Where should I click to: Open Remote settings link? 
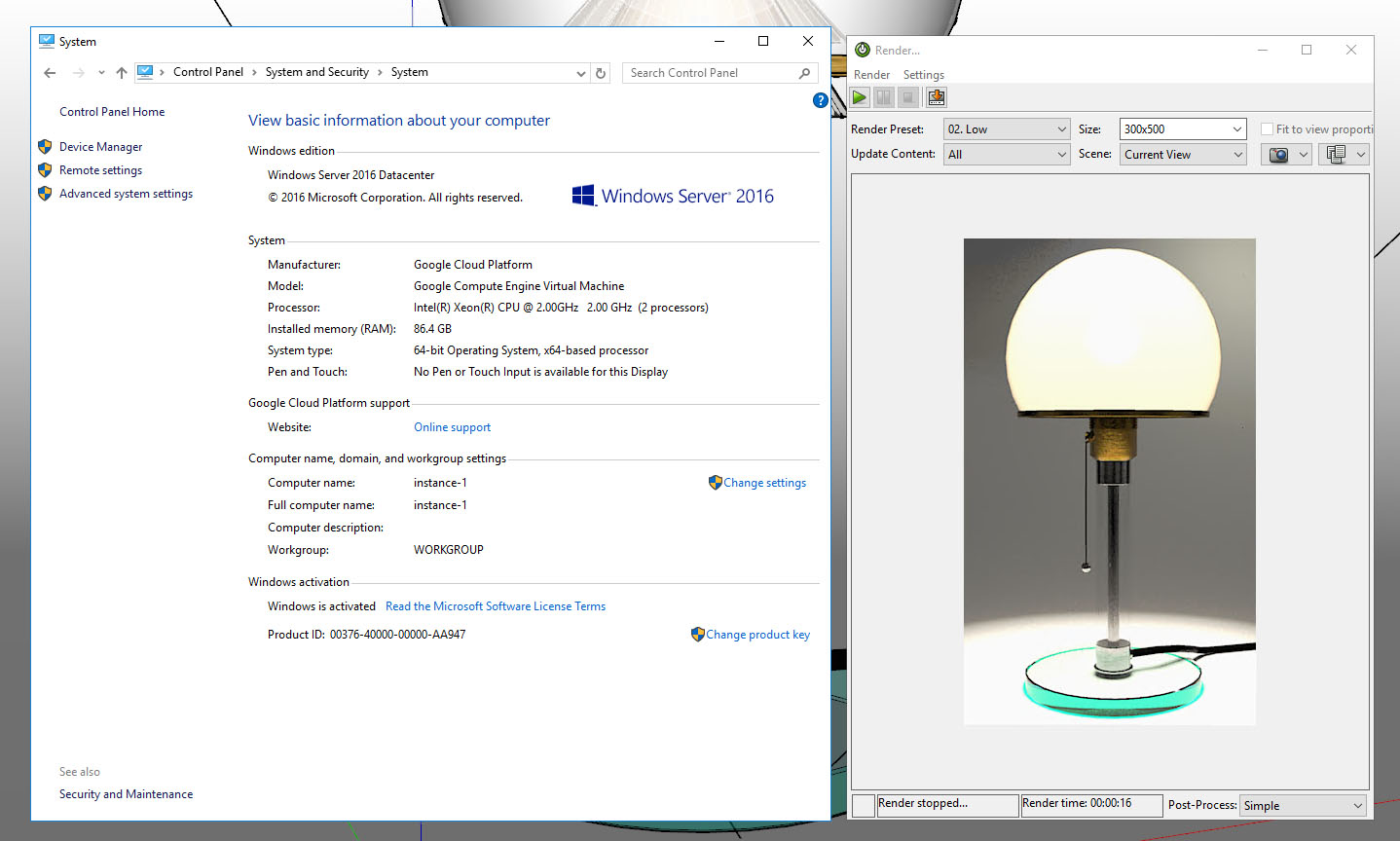pos(100,170)
